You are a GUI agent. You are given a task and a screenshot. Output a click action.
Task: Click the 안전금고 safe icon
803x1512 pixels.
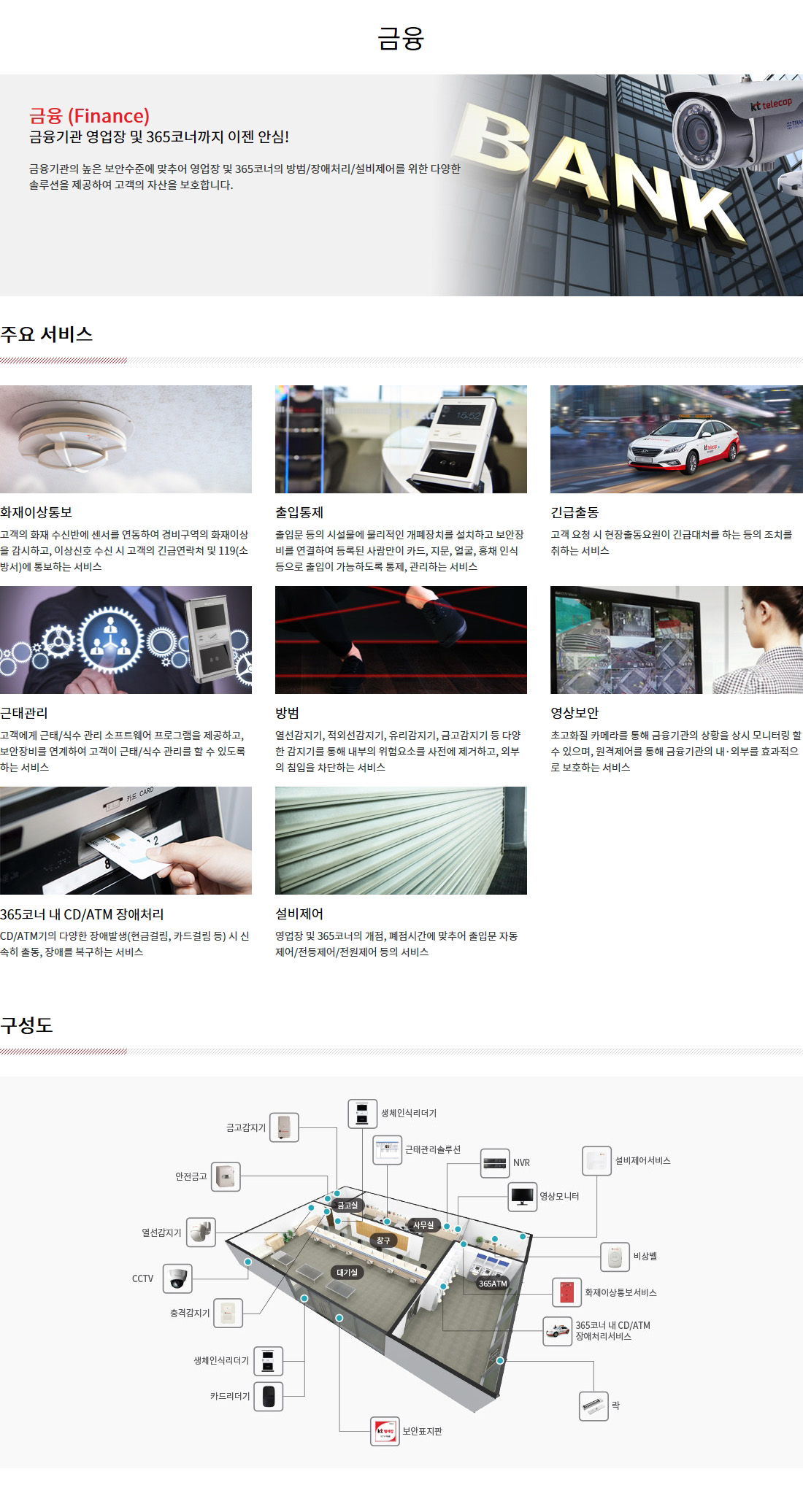tap(226, 1176)
